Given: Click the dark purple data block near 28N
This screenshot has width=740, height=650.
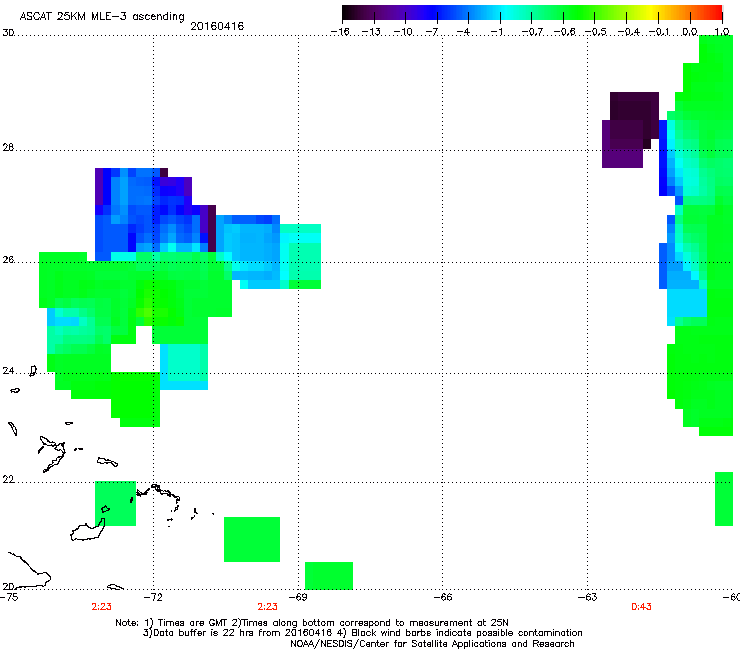Looking at the screenshot, I should click(630, 130).
